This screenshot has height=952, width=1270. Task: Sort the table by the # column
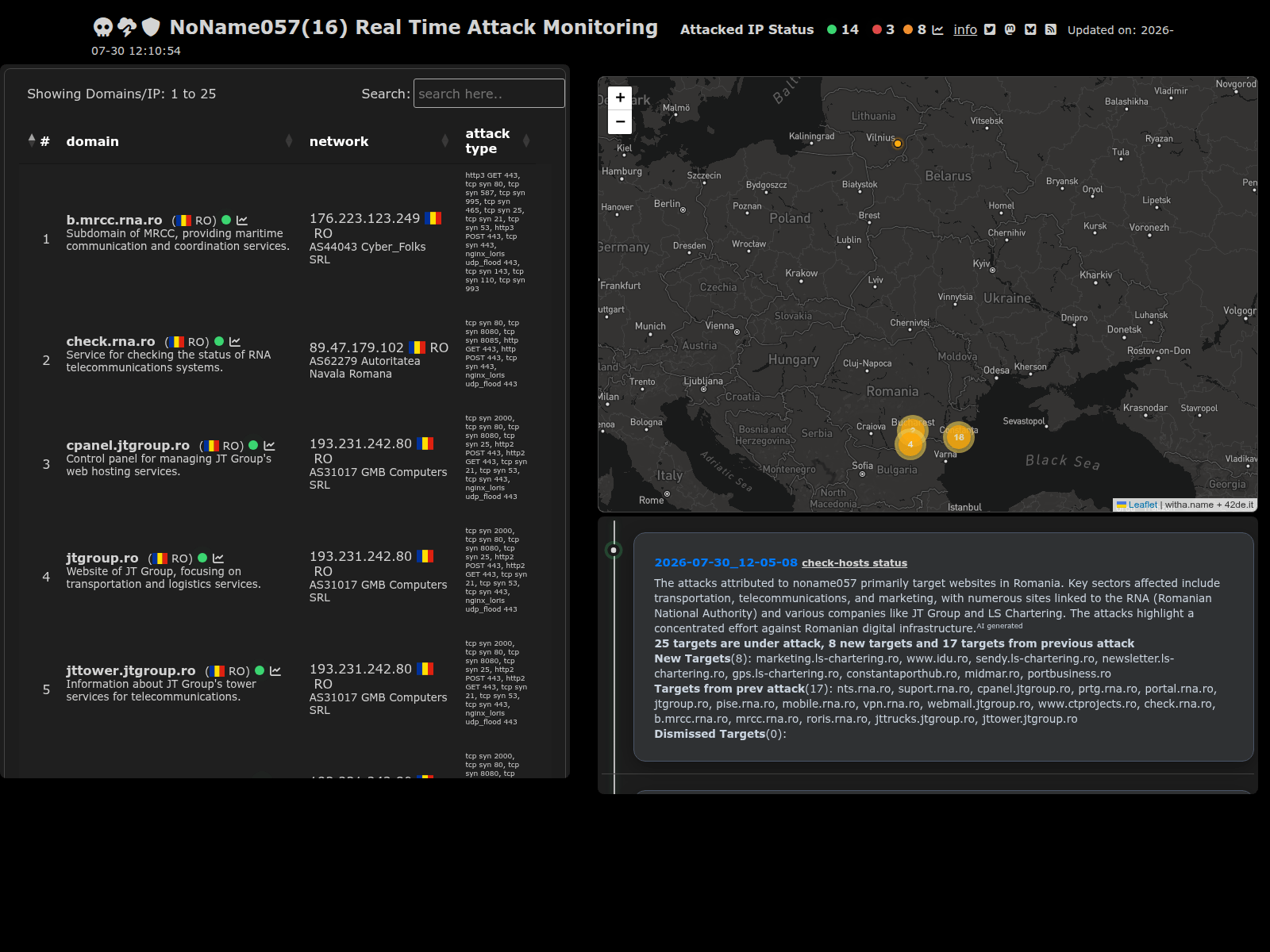(x=39, y=141)
